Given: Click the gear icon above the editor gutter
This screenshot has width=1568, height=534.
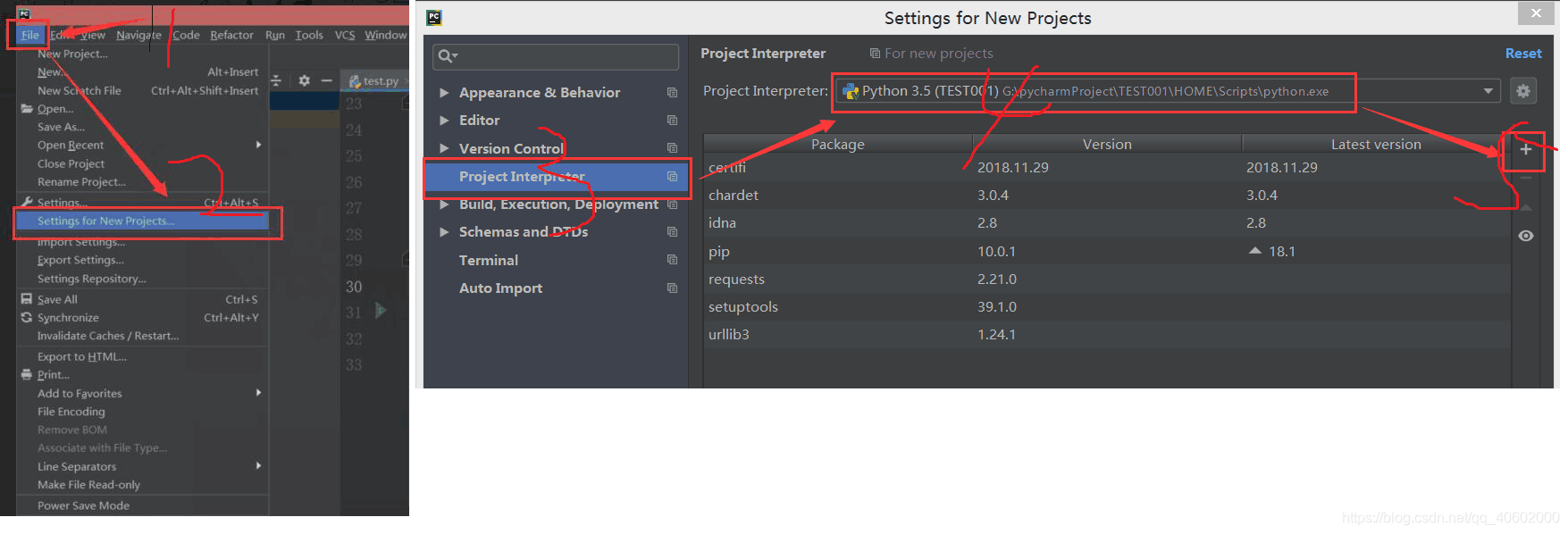Looking at the screenshot, I should point(305,79).
